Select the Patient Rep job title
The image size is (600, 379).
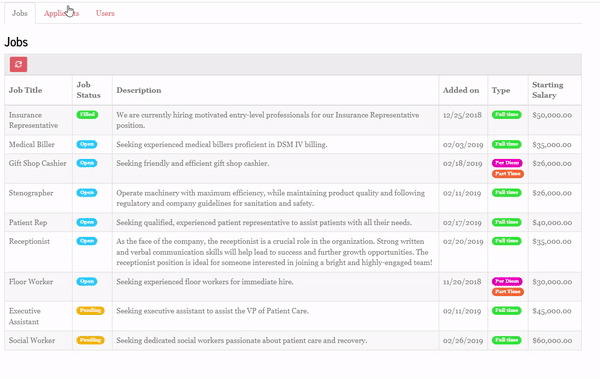28,222
